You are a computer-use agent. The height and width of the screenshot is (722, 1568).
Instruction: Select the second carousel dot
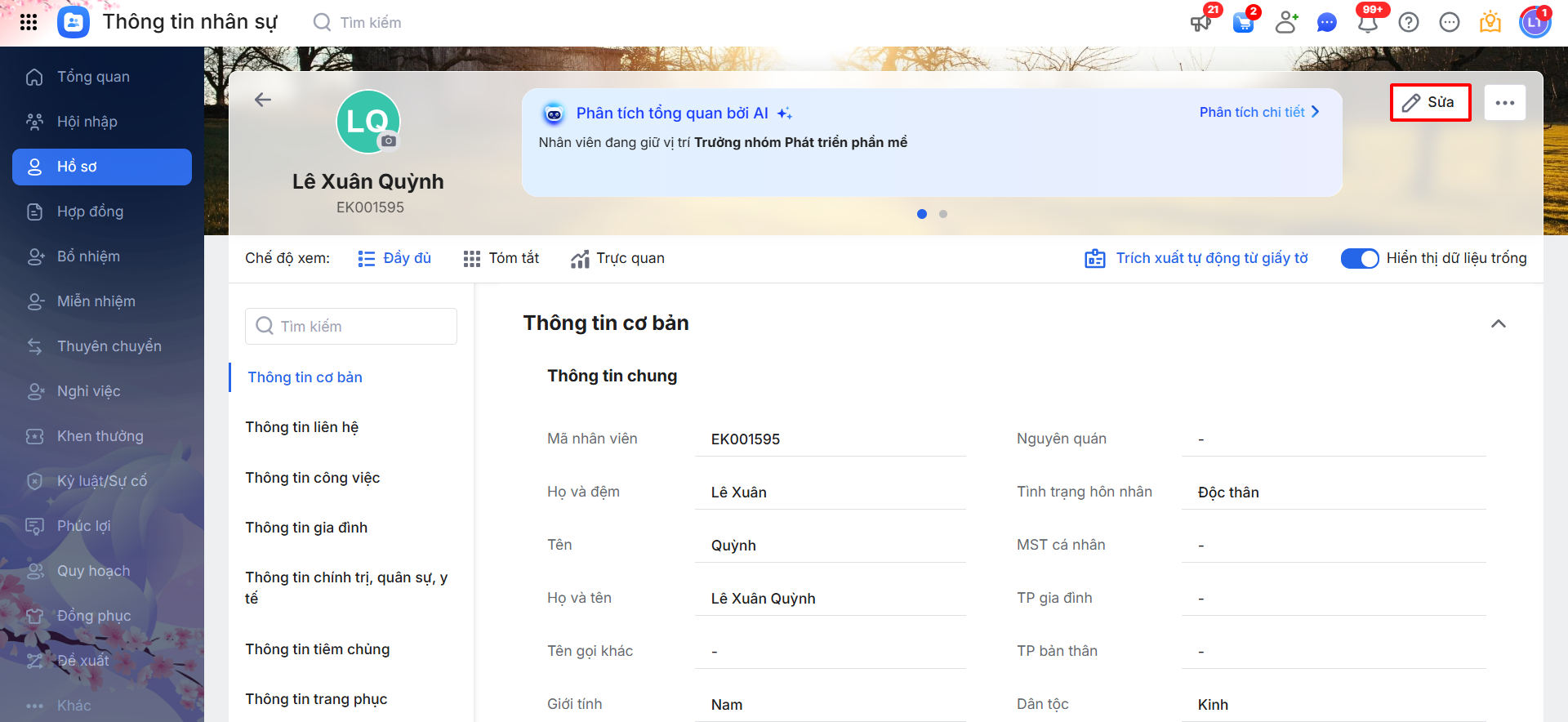(x=943, y=214)
